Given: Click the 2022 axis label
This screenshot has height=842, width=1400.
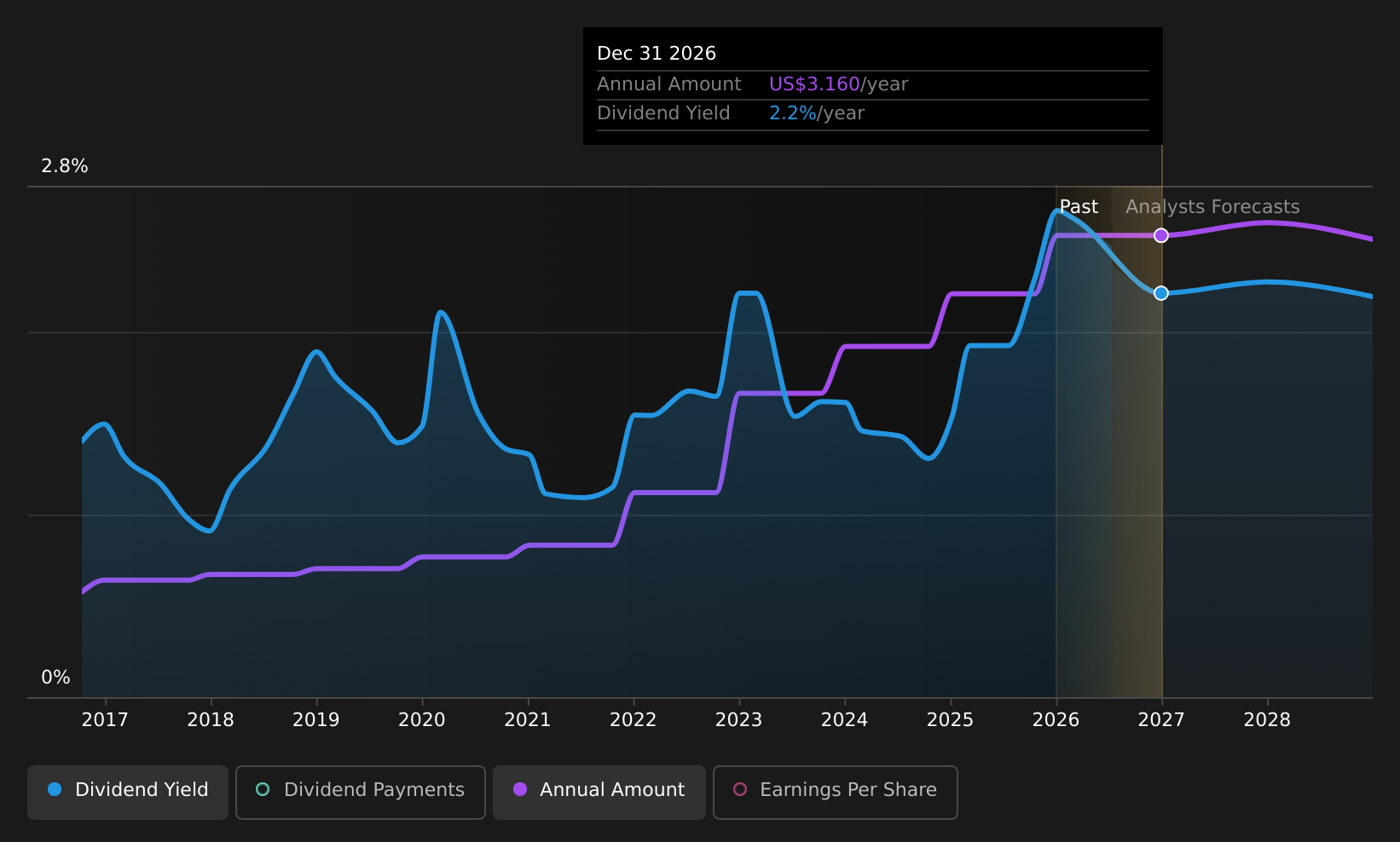Looking at the screenshot, I should 633,720.
